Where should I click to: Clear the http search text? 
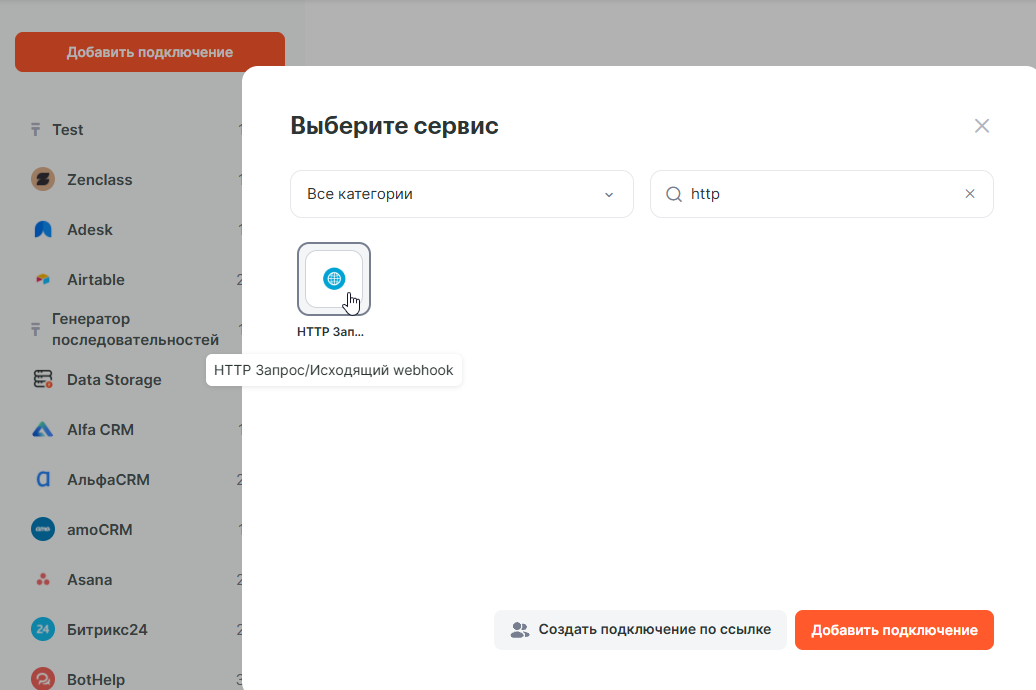tap(969, 194)
